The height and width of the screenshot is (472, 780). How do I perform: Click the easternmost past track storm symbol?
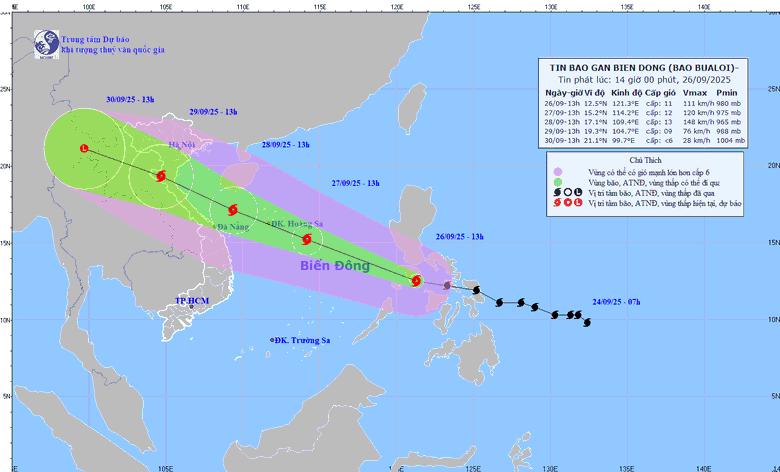pos(587,321)
